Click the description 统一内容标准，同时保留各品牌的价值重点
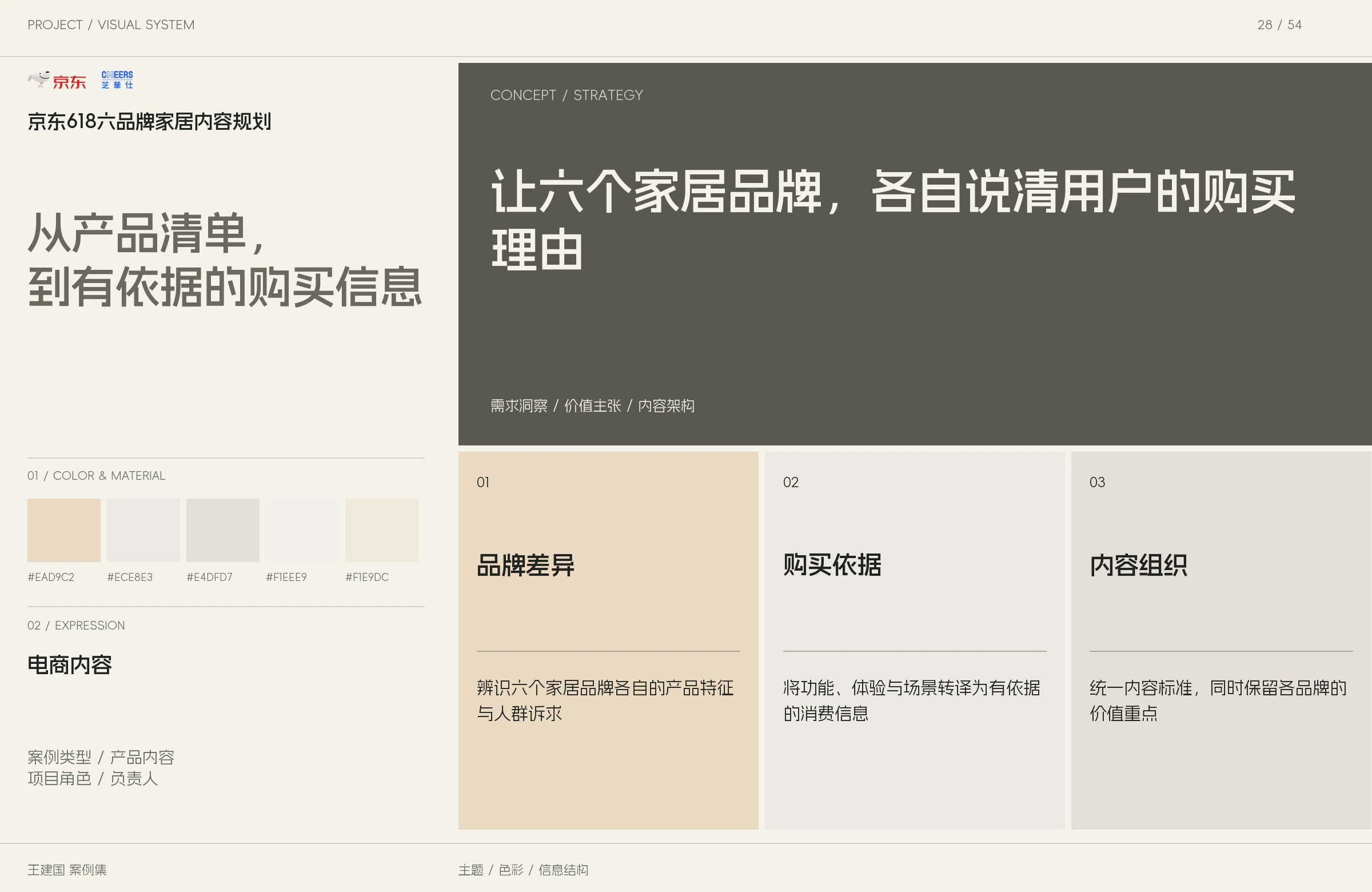Screen dimensions: 1372x892 [1218, 700]
